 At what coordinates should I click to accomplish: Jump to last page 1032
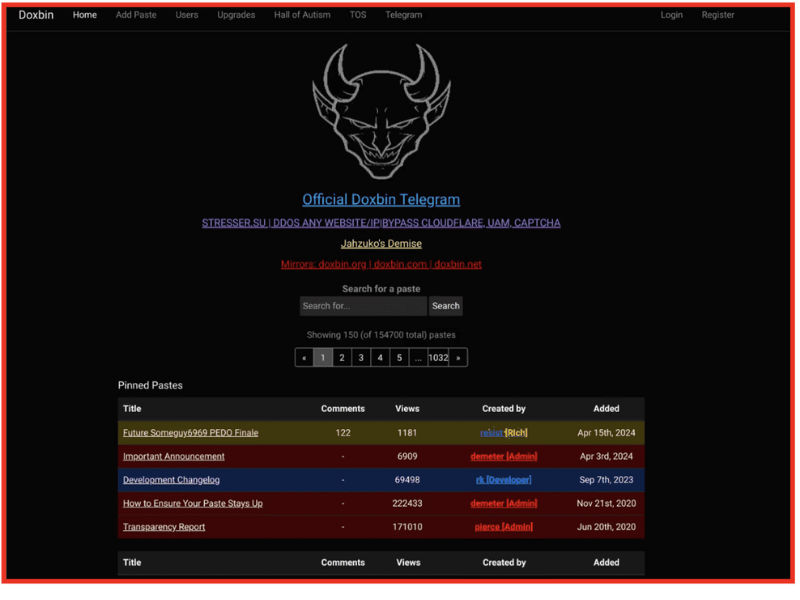(x=438, y=358)
